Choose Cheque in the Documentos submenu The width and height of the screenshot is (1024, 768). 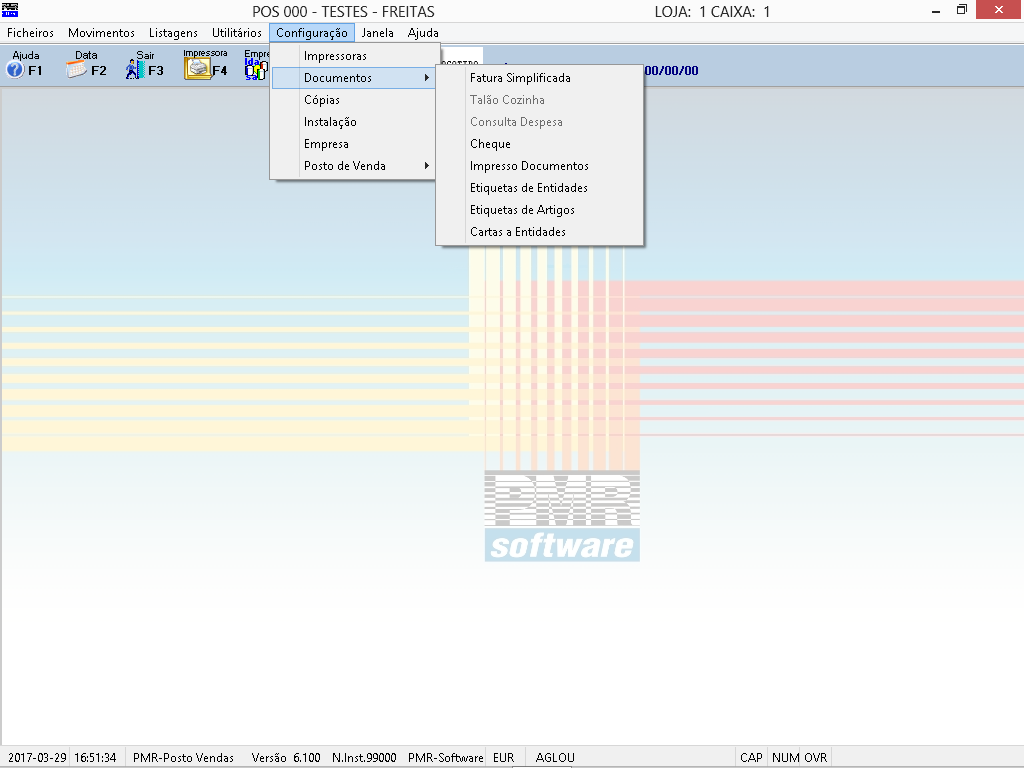490,144
